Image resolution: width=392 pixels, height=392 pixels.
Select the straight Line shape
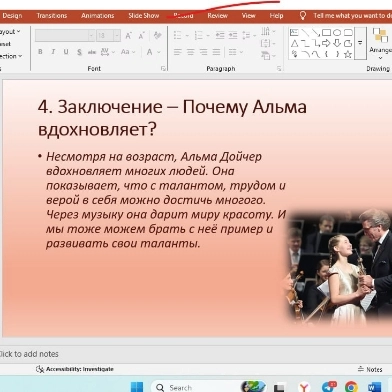(305, 32)
